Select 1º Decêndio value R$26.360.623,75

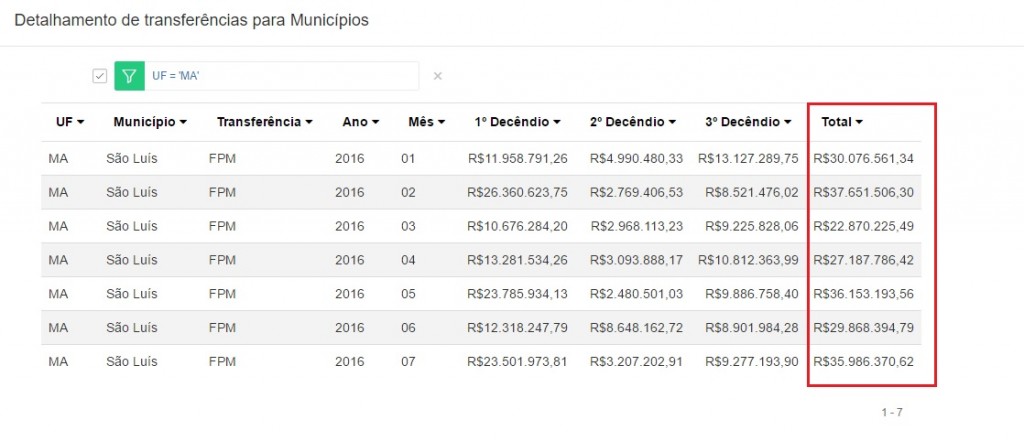point(517,192)
